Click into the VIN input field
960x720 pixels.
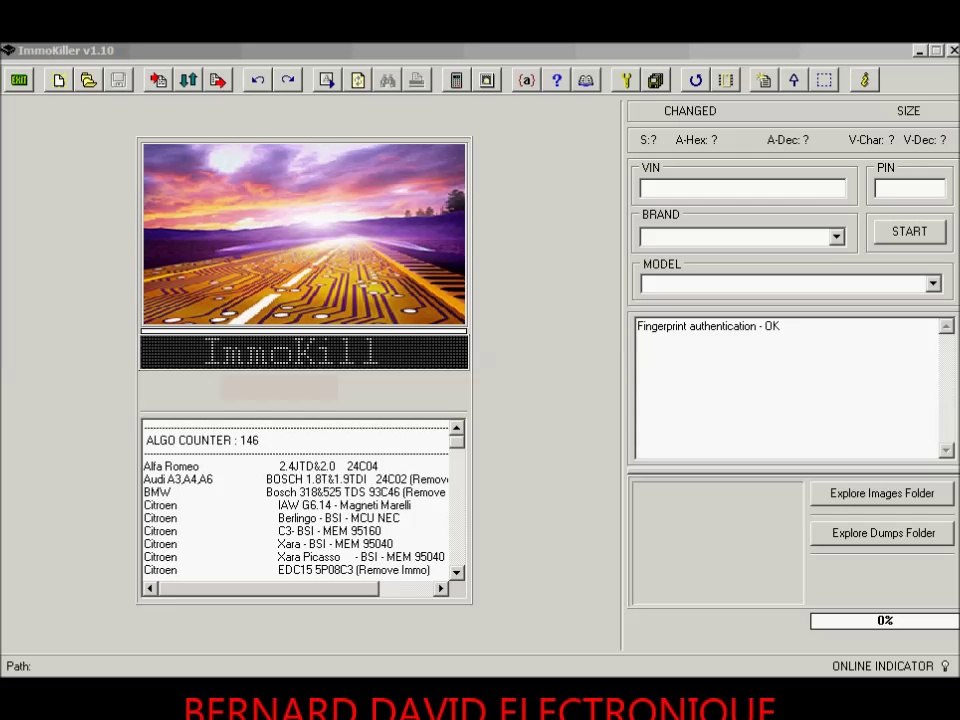pos(743,189)
